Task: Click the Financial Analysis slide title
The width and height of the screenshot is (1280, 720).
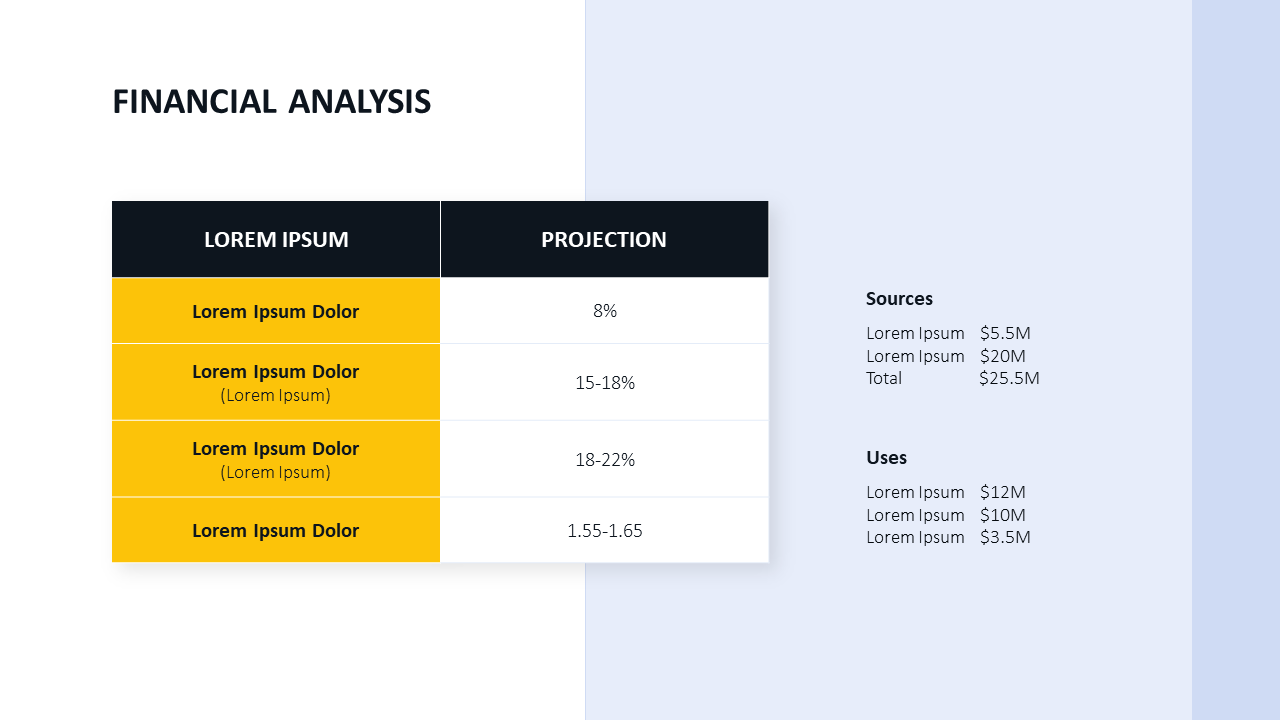Action: click(x=271, y=102)
